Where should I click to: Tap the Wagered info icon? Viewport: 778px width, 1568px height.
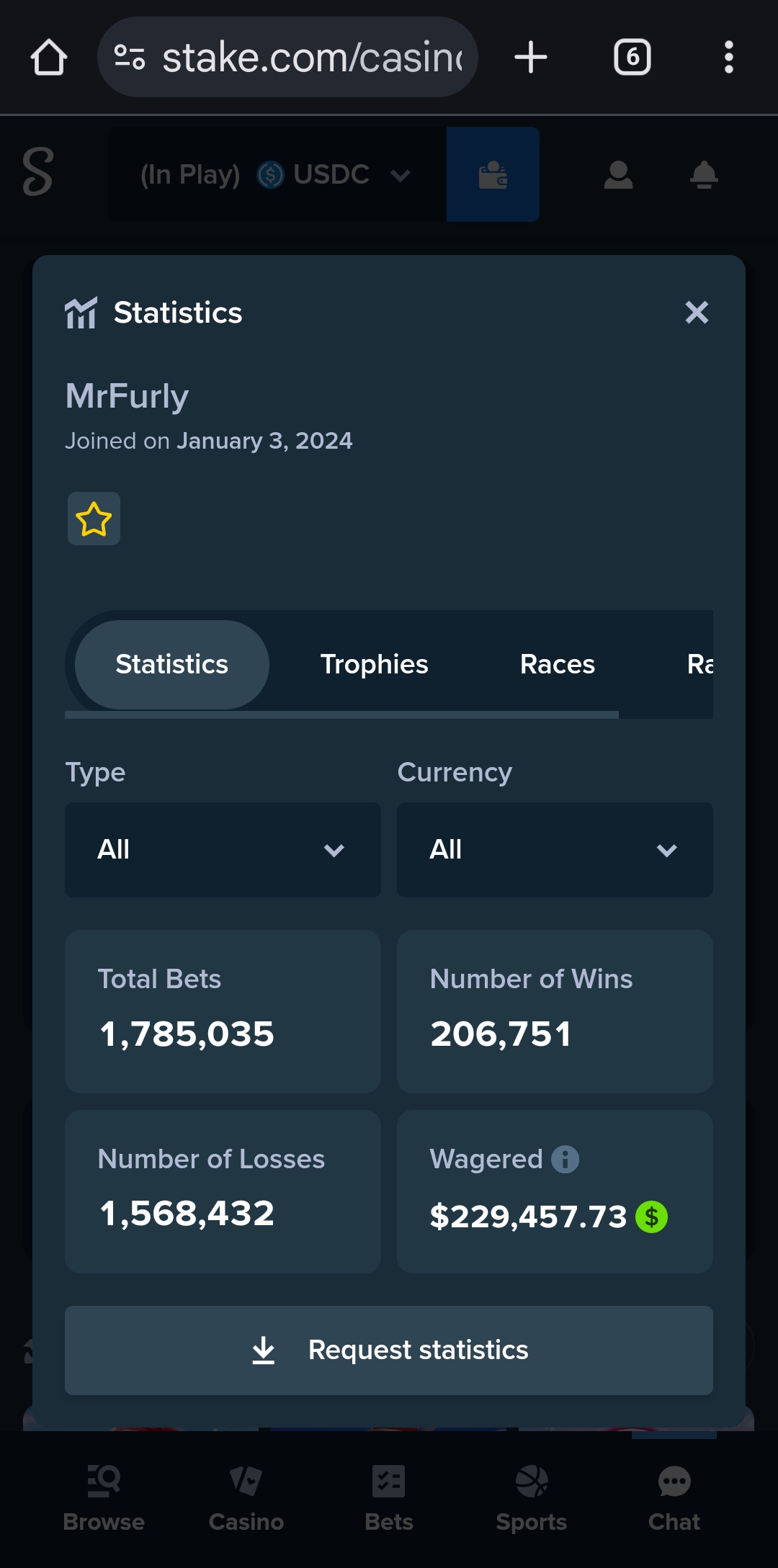(x=565, y=1159)
